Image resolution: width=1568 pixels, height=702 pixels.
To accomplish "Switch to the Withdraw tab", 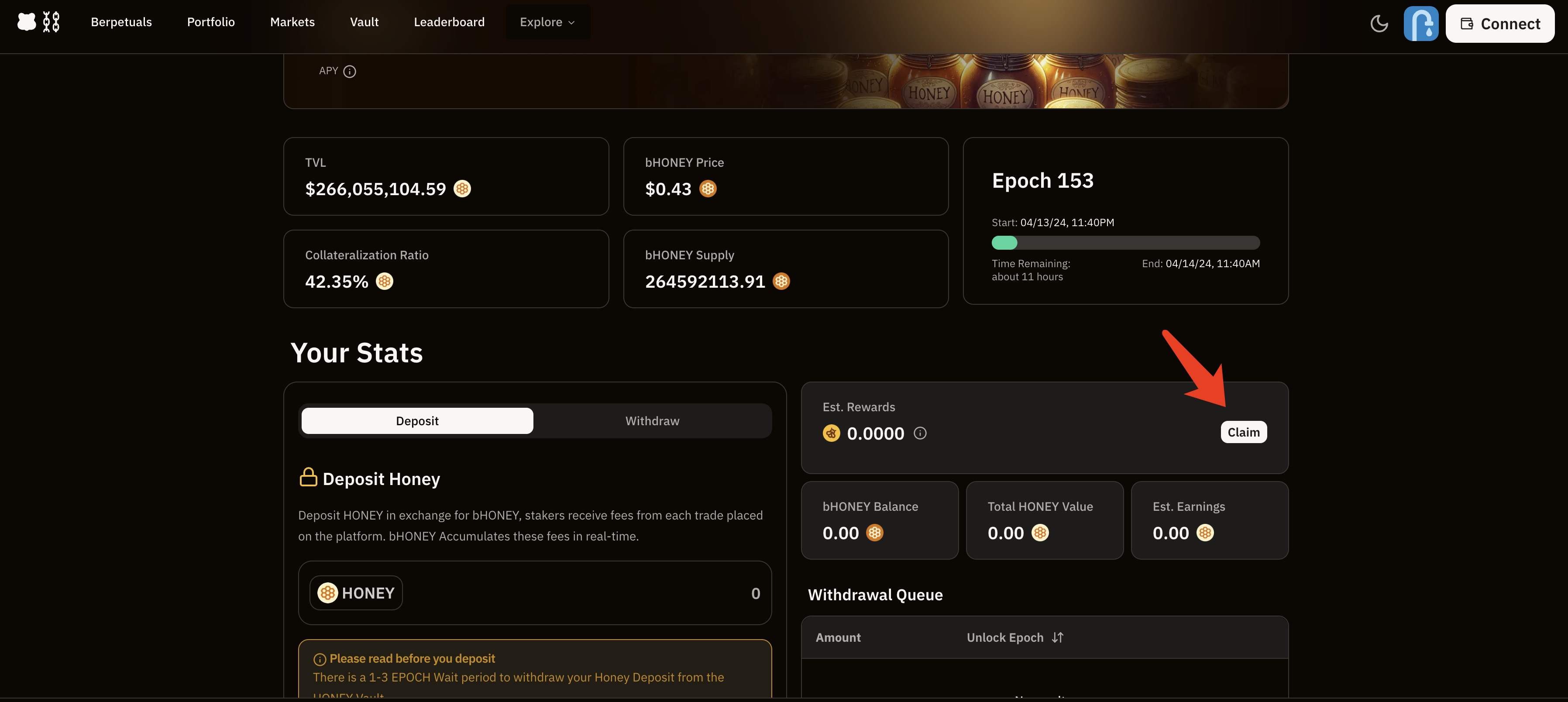I will tap(652, 421).
